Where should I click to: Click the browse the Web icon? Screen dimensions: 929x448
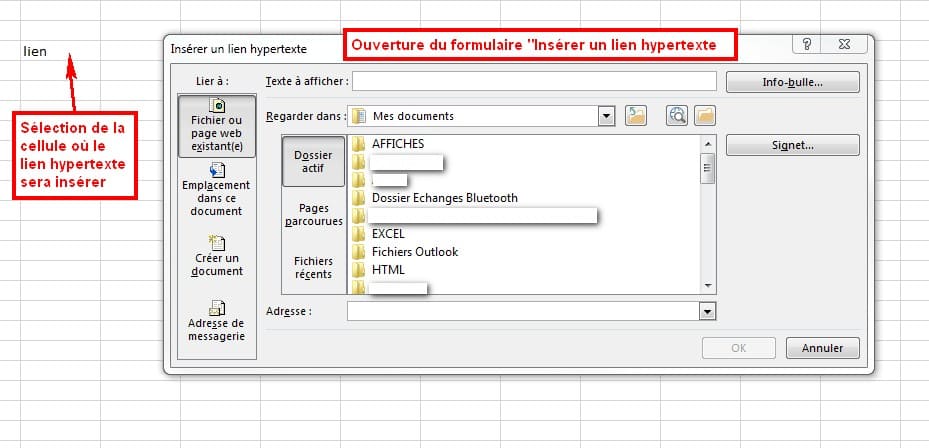[677, 116]
